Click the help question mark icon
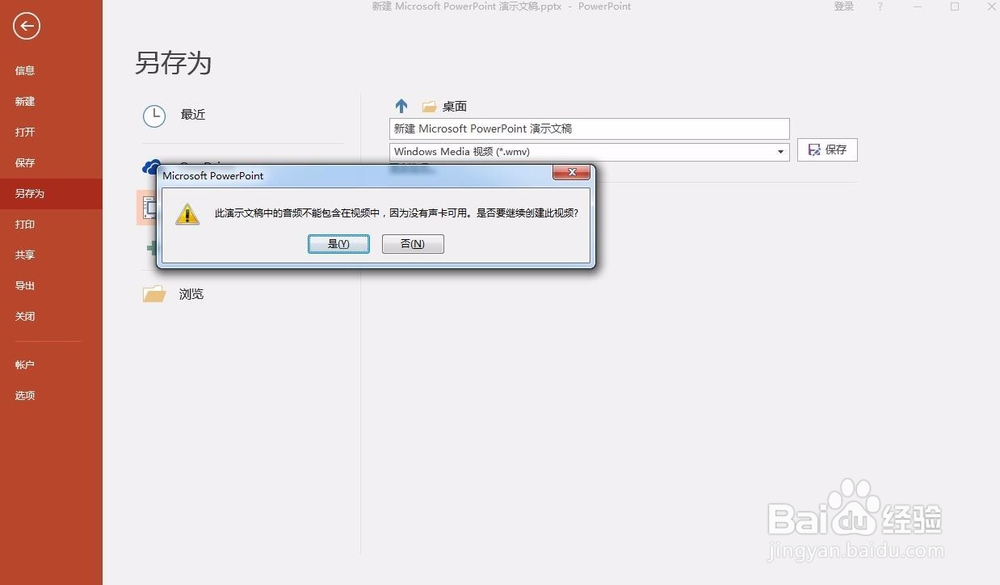This screenshot has height=585, width=1000. point(880,6)
